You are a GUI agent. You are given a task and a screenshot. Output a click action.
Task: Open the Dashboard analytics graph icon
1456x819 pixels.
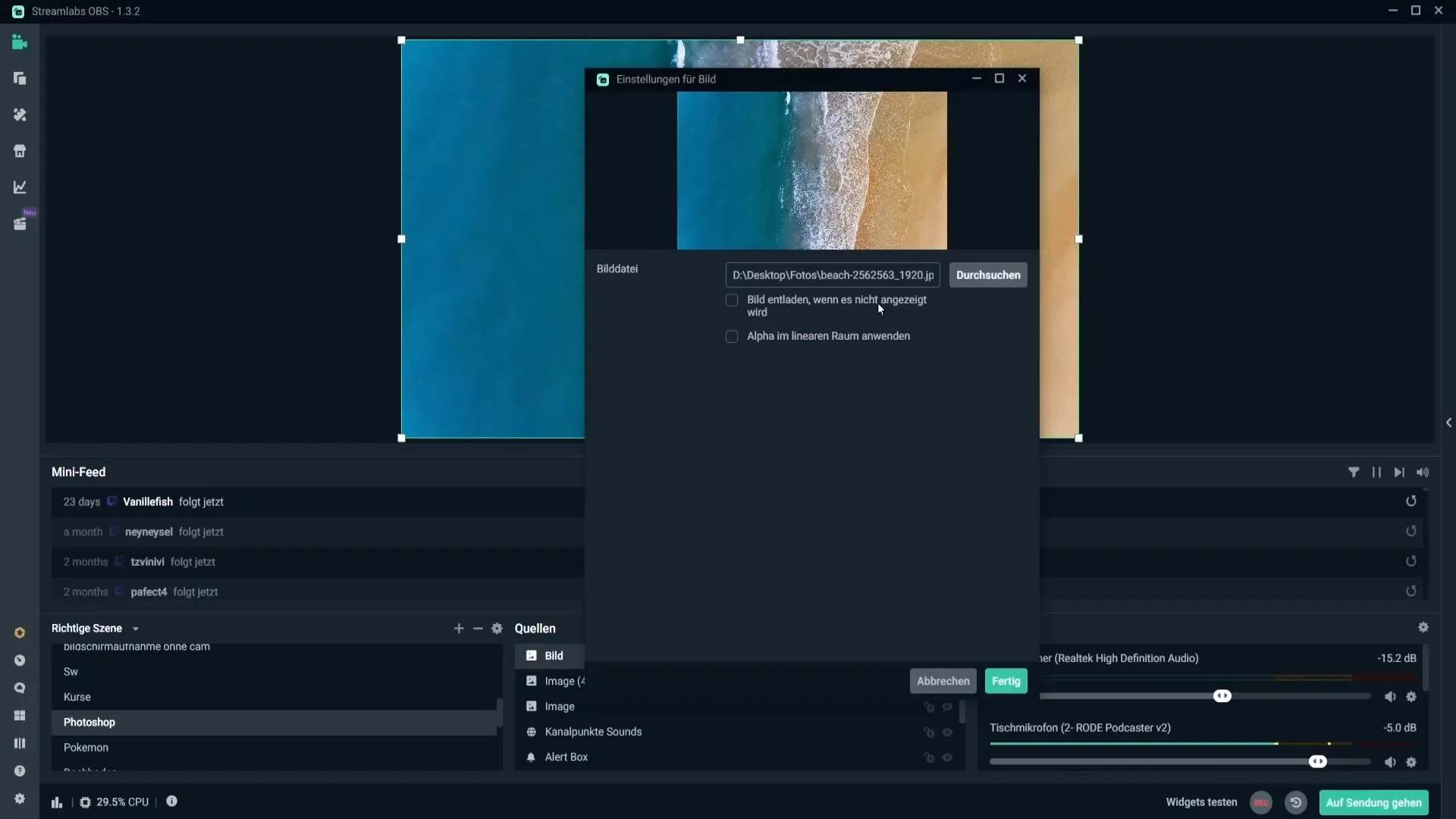[x=20, y=187]
